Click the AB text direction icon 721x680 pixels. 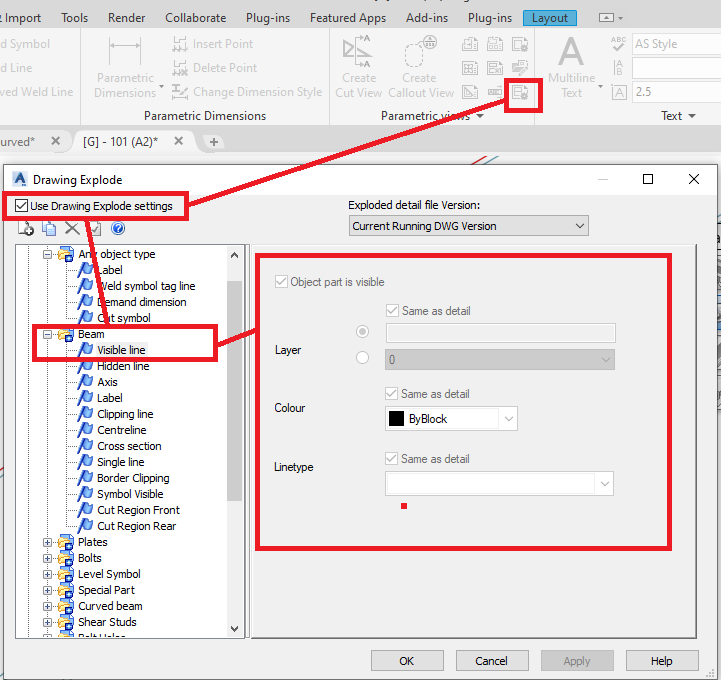tap(618, 68)
